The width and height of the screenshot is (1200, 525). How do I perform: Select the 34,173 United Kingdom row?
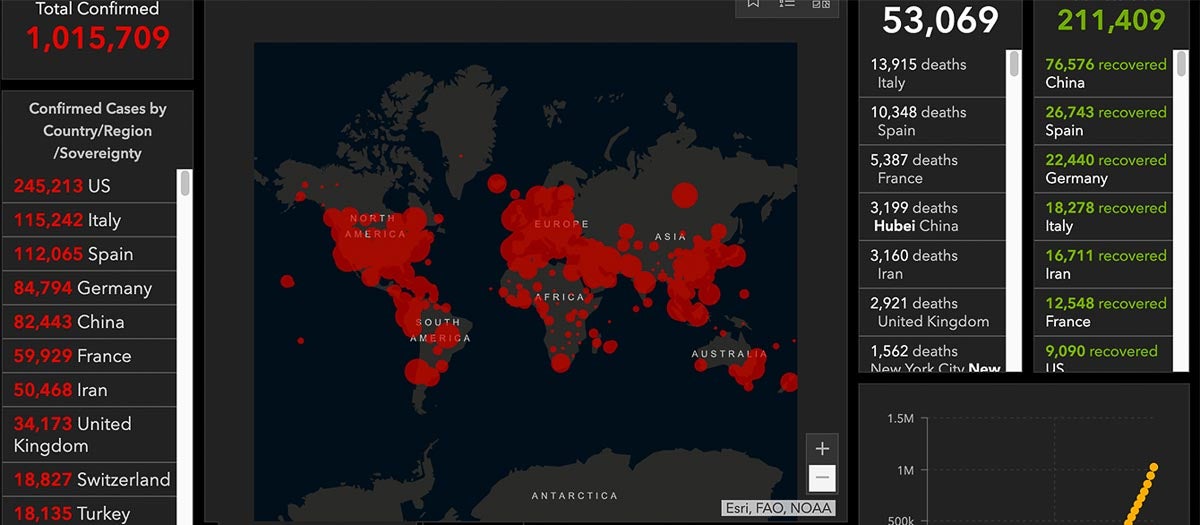(90, 435)
